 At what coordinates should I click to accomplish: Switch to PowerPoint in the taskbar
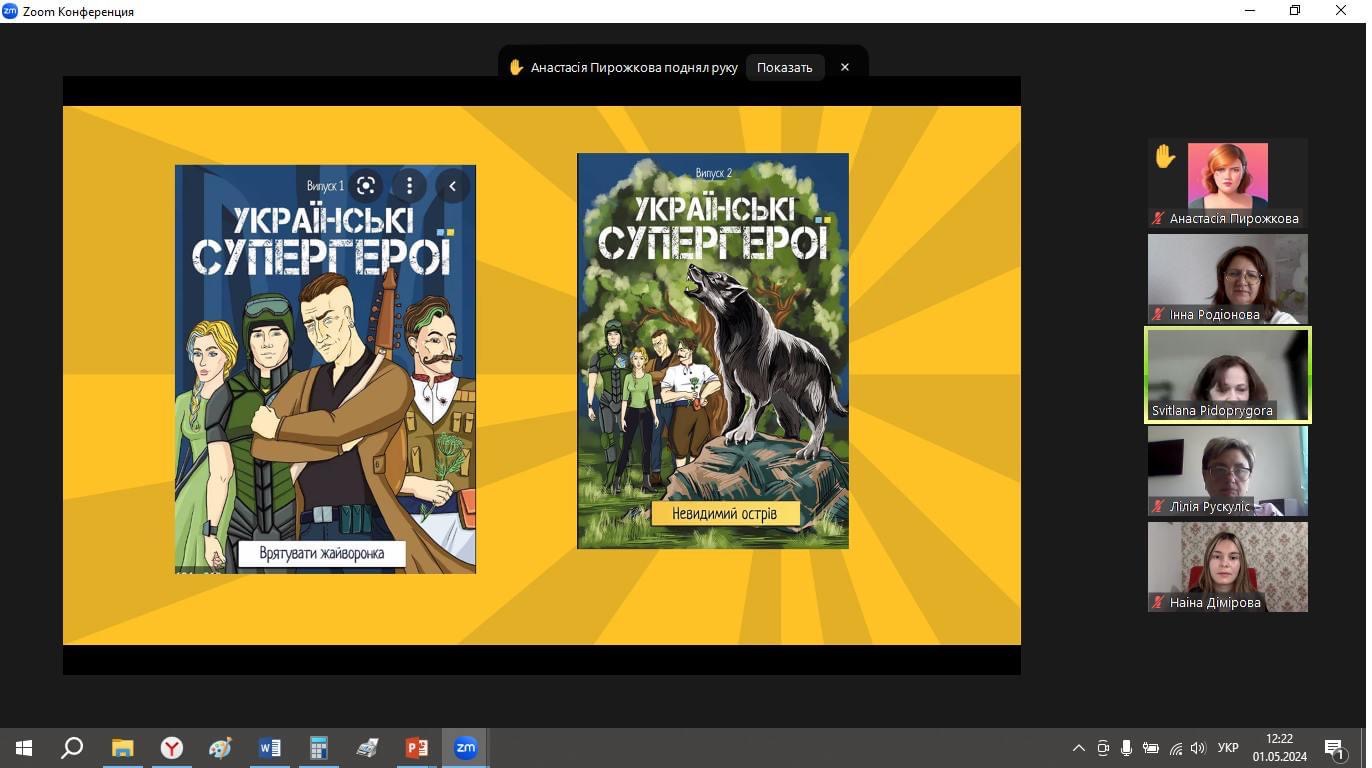[x=416, y=748]
